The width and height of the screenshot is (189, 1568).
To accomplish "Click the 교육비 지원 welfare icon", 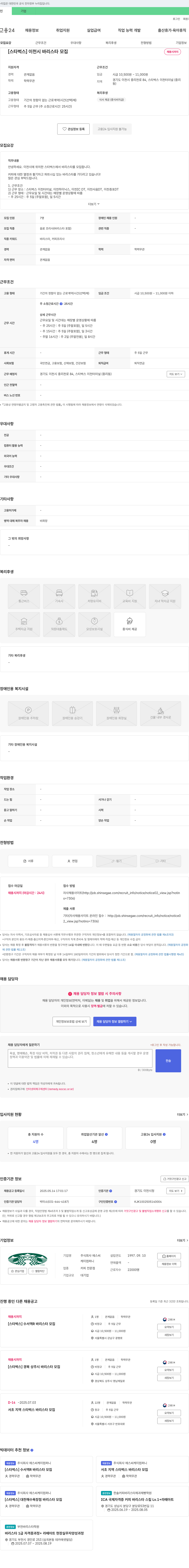I will point(129,597).
